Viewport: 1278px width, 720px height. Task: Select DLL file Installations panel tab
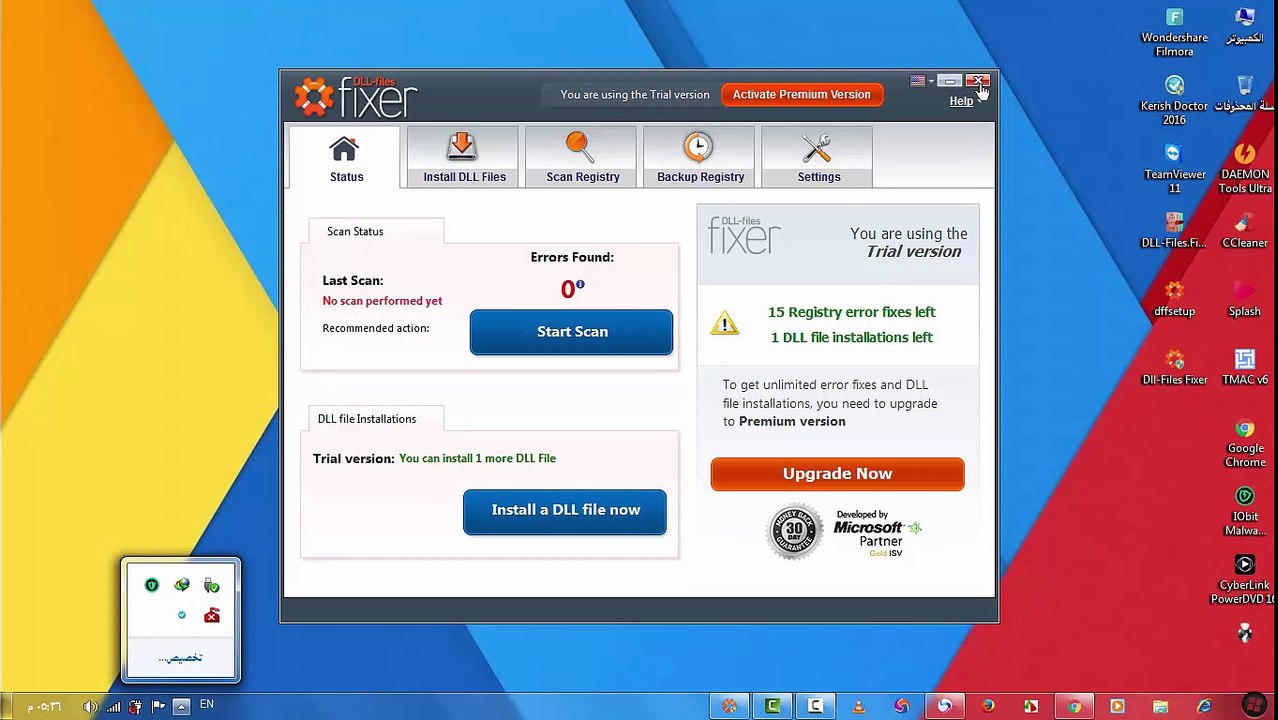(376, 419)
